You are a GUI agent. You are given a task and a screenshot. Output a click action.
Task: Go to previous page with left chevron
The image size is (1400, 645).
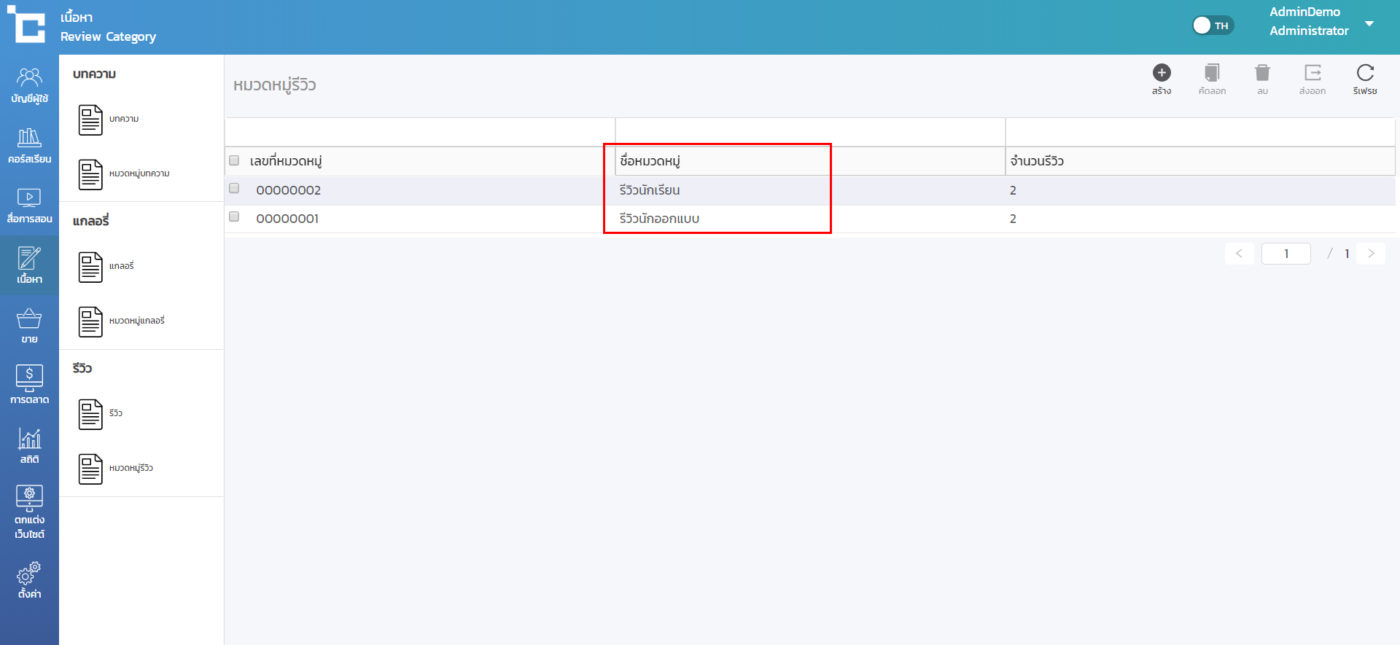click(1239, 254)
